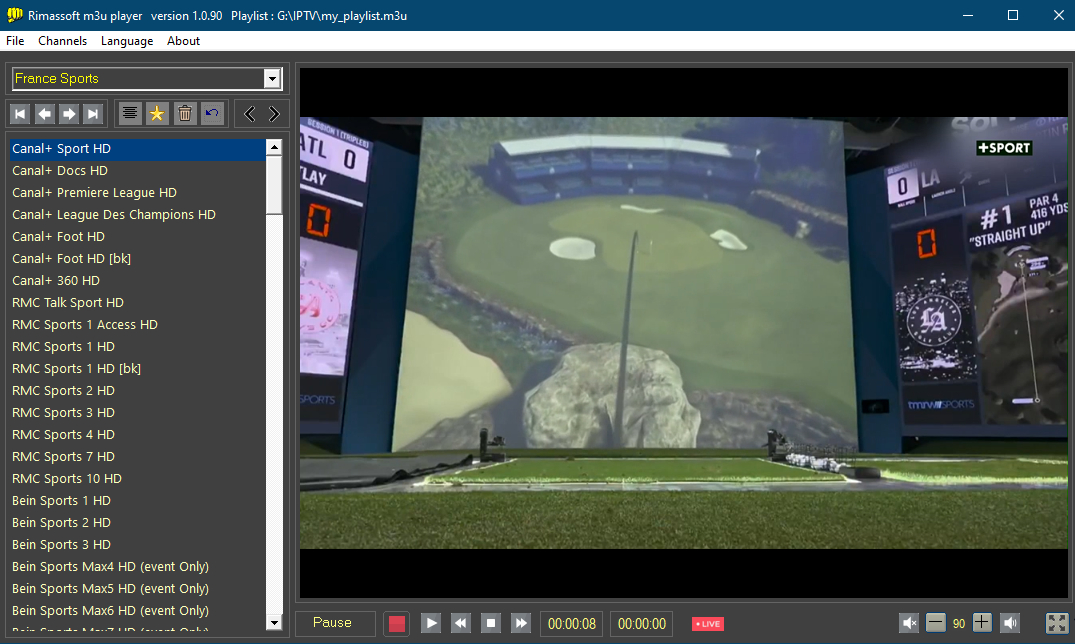Select Bein Sports Max5 HD (event Only)
This screenshot has width=1075, height=644.
click(x=137, y=588)
